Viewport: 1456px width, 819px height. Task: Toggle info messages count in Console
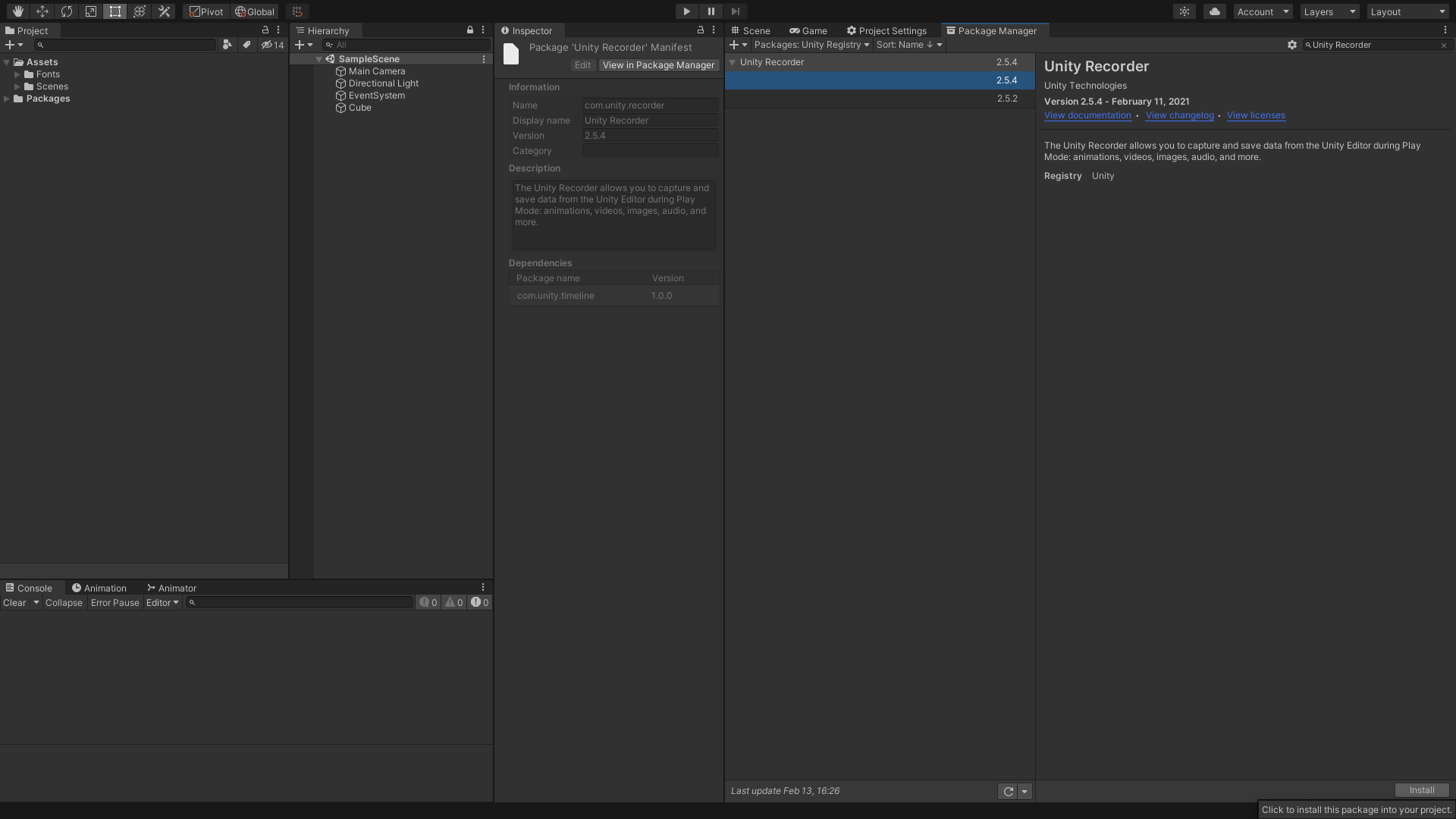click(x=428, y=603)
